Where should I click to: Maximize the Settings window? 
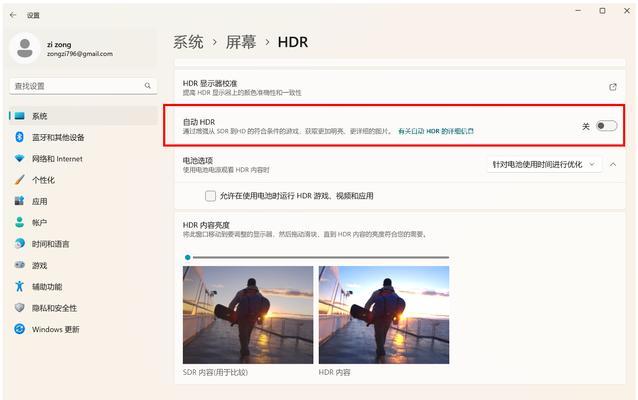603,11
